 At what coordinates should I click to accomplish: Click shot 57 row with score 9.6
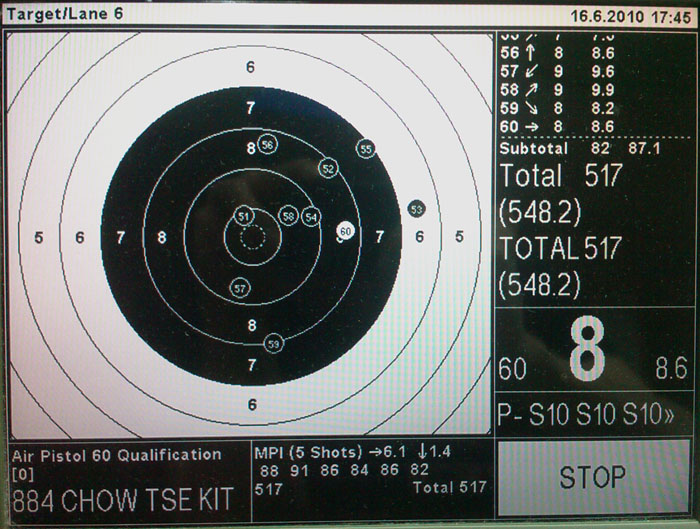point(558,71)
